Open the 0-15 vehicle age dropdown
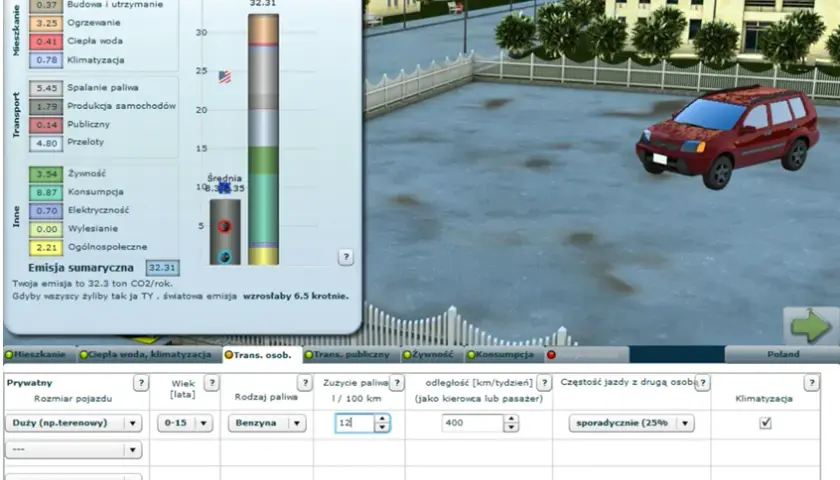Image resolution: width=840 pixels, height=480 pixels. coord(185,423)
